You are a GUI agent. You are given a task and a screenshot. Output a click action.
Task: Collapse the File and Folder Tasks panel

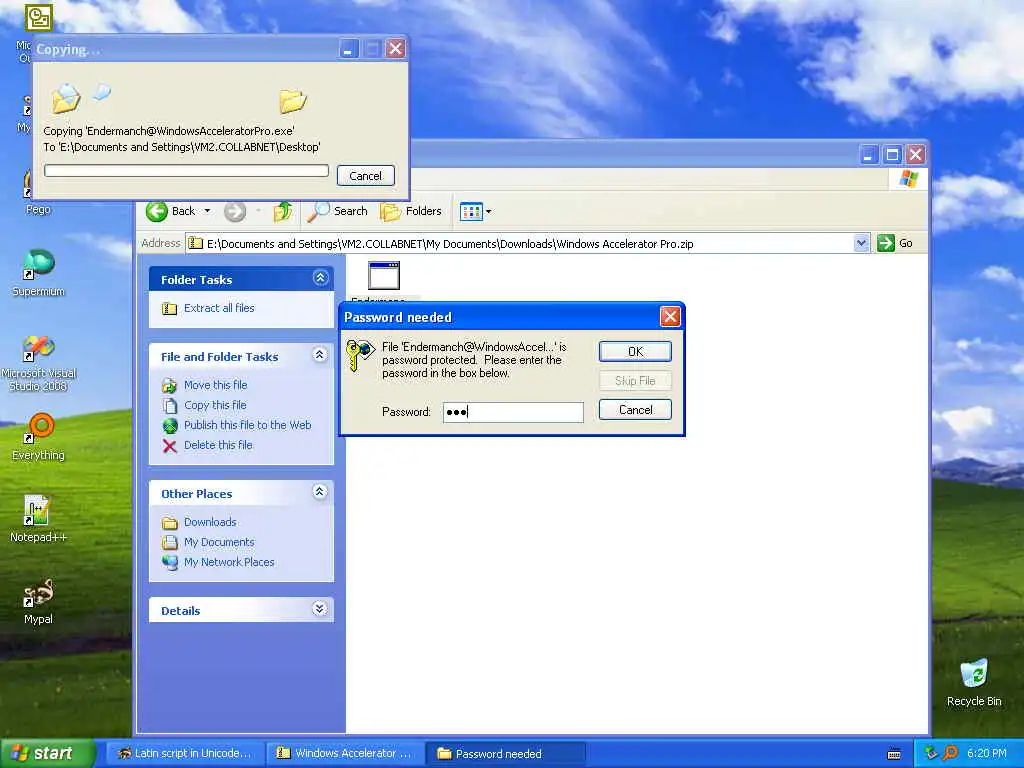tap(320, 355)
